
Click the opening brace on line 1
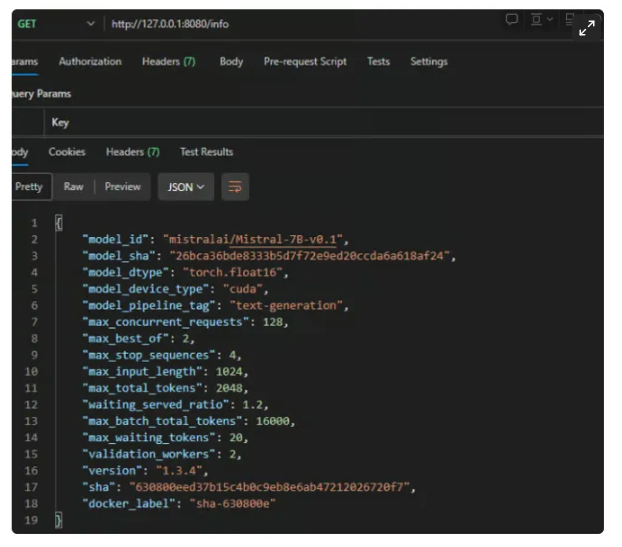point(59,223)
